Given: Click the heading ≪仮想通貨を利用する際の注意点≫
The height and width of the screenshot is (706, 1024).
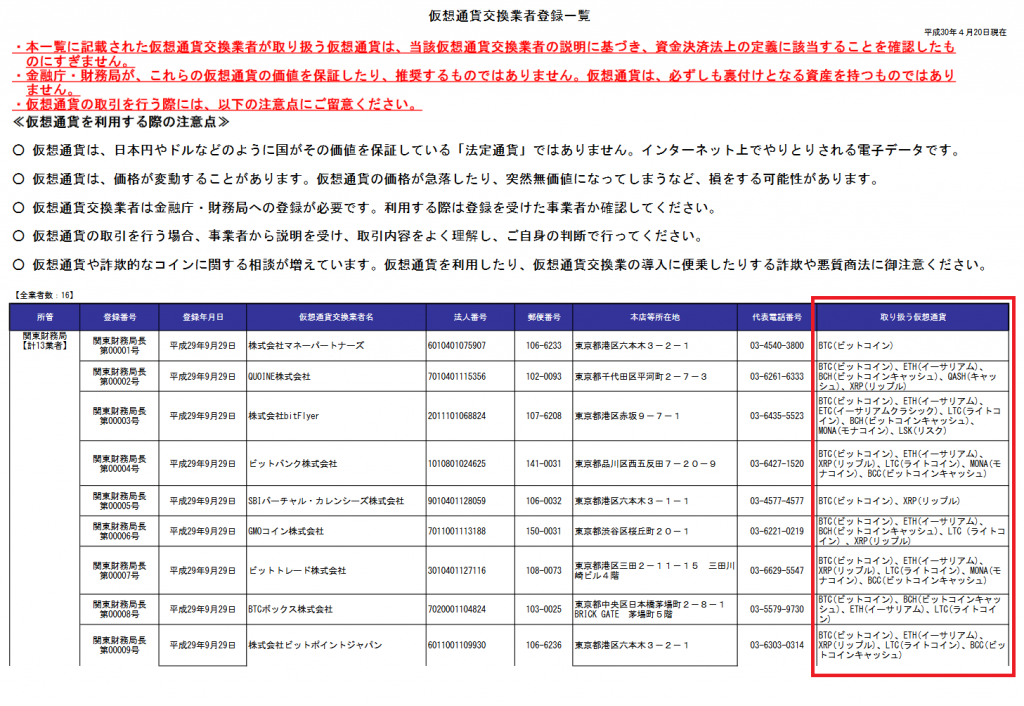Looking at the screenshot, I should pos(121,122).
